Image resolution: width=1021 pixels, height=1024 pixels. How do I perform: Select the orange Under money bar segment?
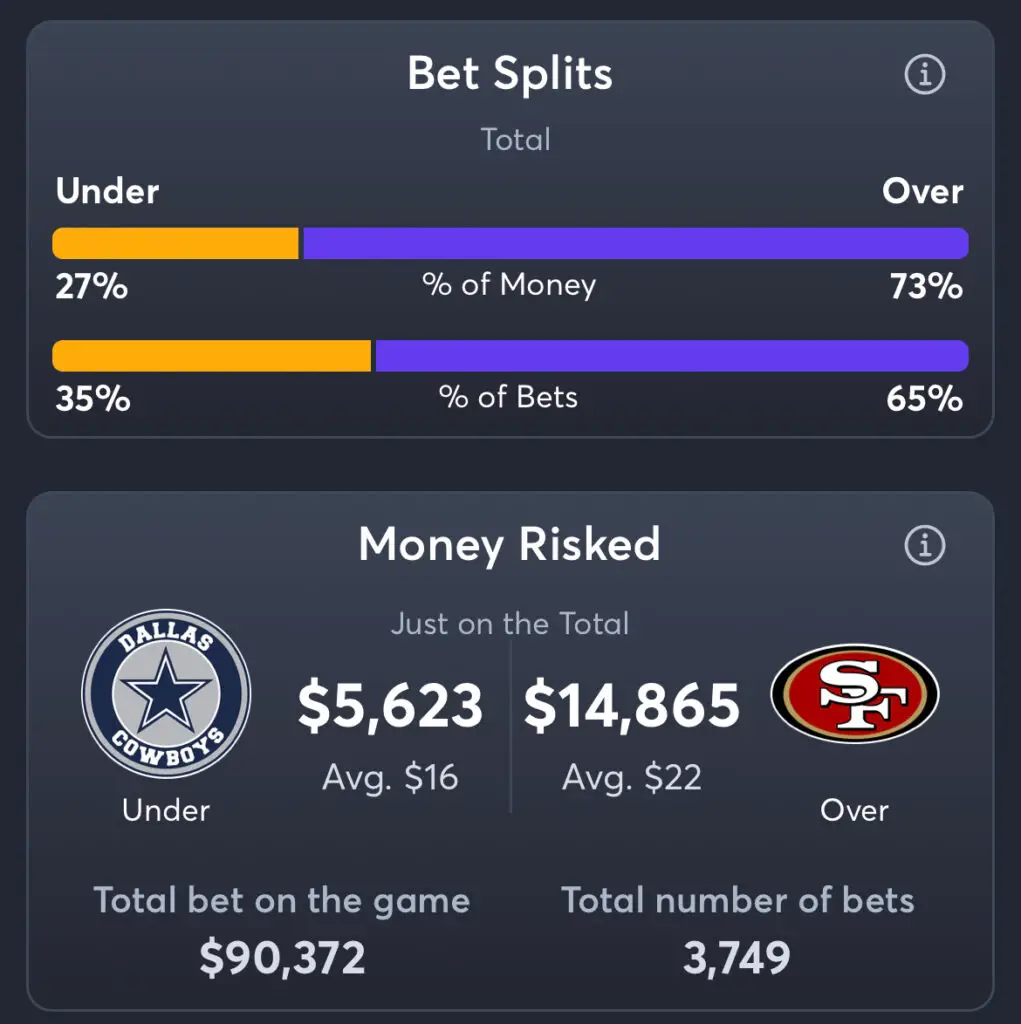pyautogui.click(x=176, y=243)
